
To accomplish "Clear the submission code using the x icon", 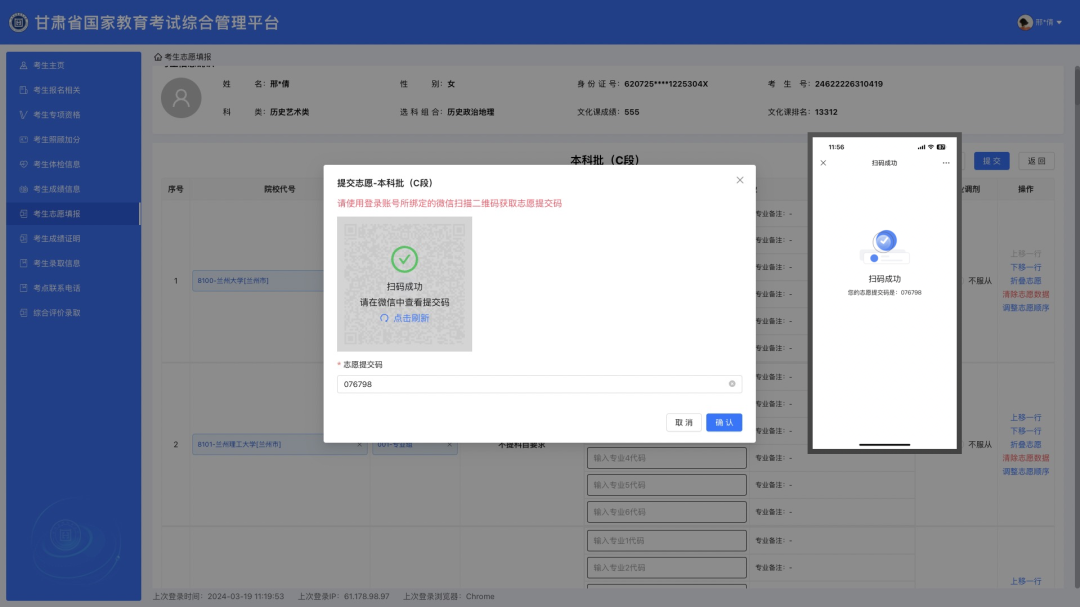I will (x=732, y=384).
